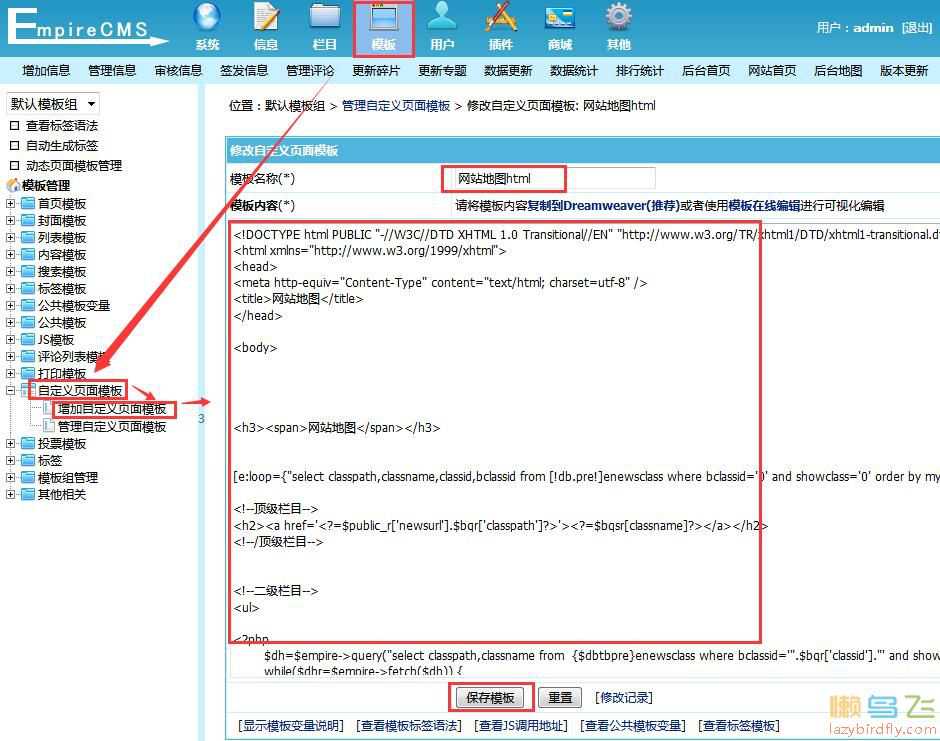940x741 pixels.
Task: Open 自动生成标签 in the sidebar
Action: click(62, 146)
